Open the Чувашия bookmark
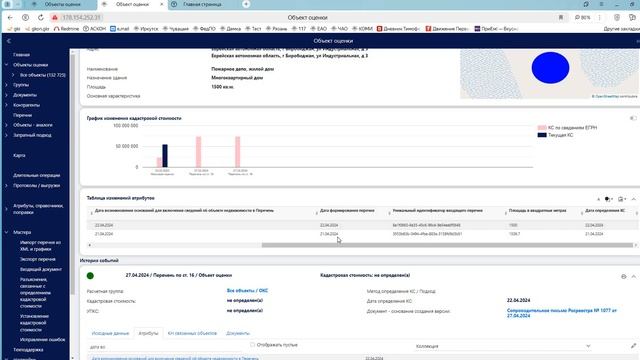Image resolution: width=640 pixels, height=360 pixels. click(x=176, y=29)
